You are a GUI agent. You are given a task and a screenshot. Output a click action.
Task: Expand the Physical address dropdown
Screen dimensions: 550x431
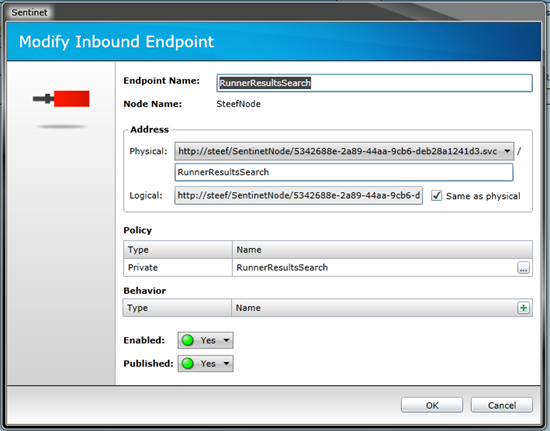[x=507, y=151]
